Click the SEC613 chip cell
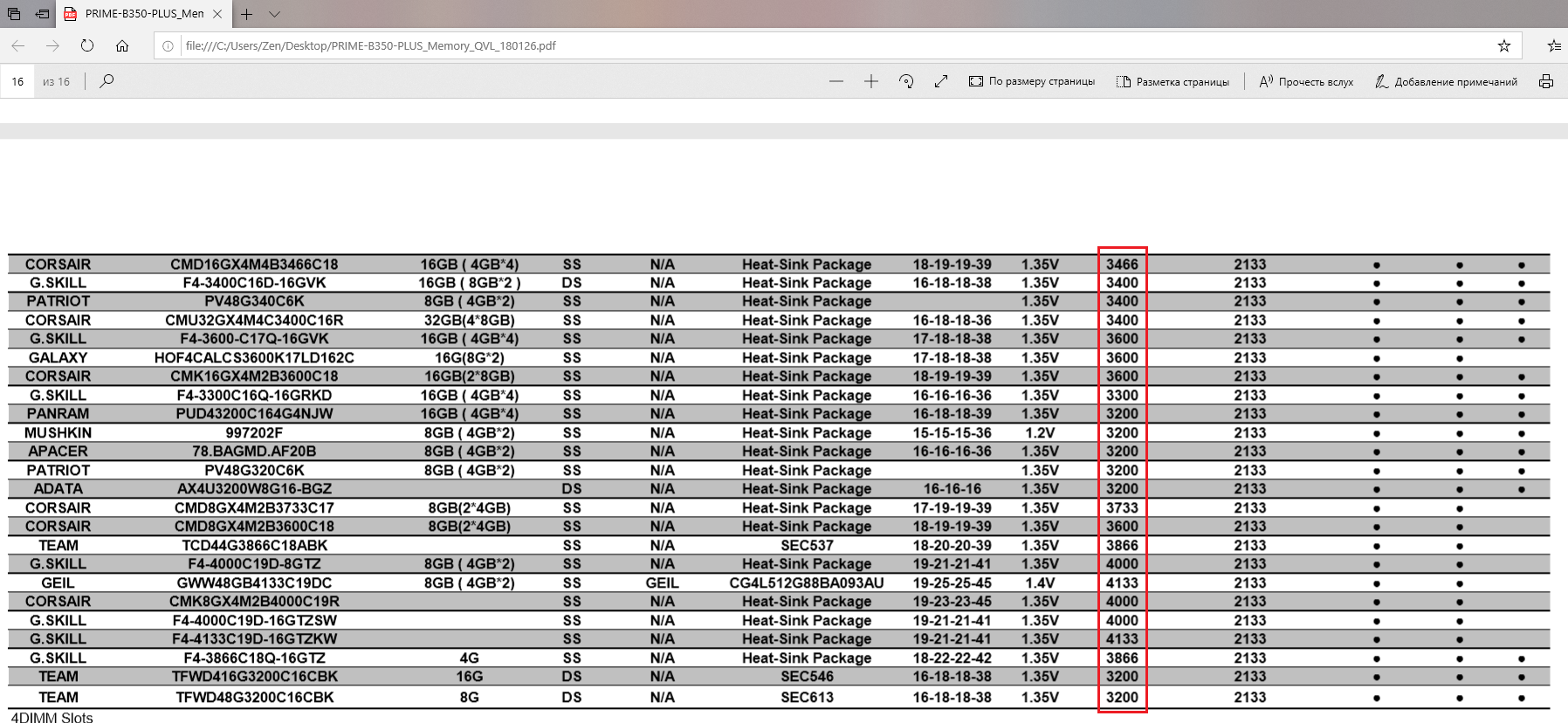 tap(807, 698)
